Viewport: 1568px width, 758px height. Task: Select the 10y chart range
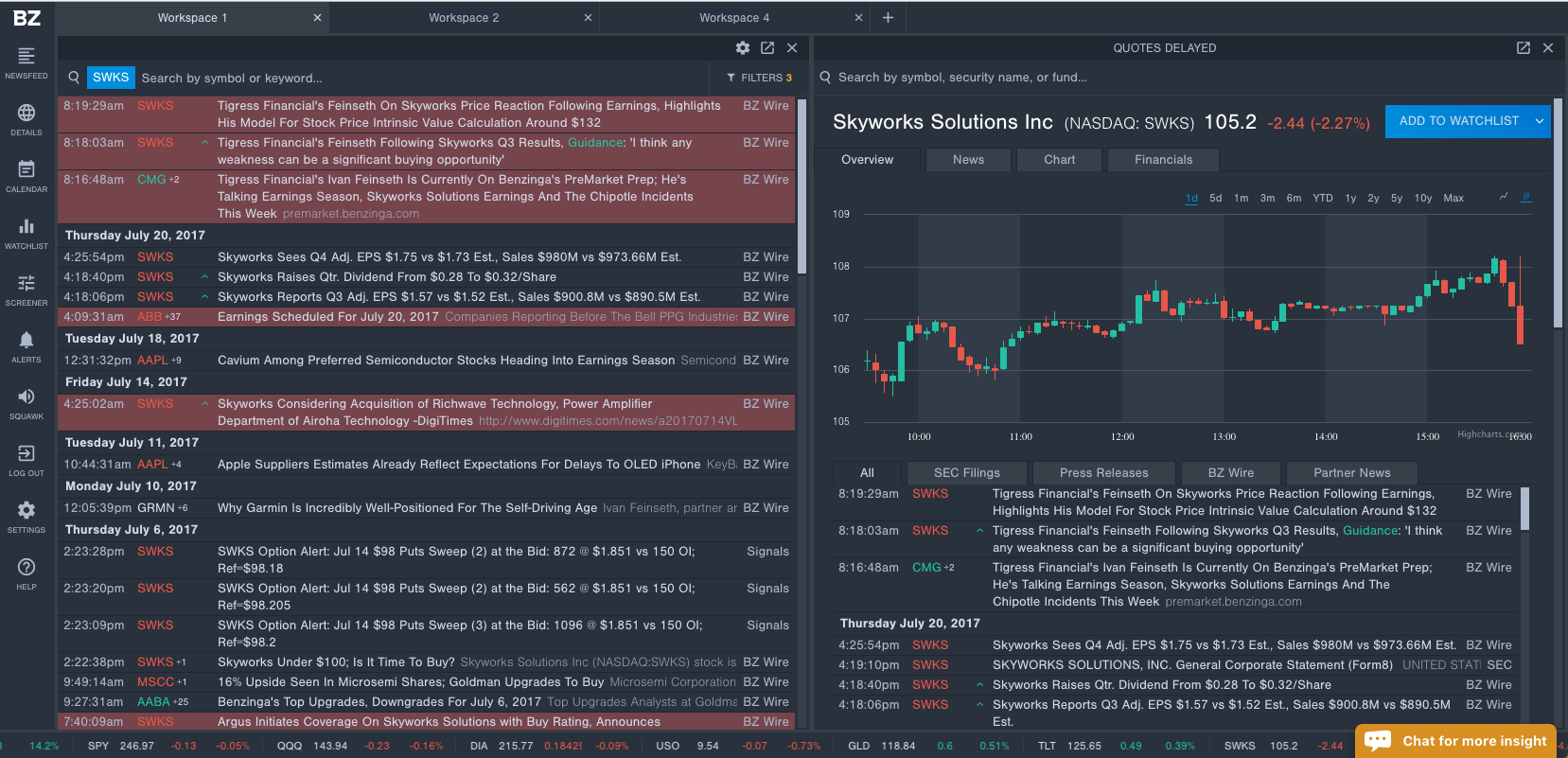click(x=1423, y=198)
